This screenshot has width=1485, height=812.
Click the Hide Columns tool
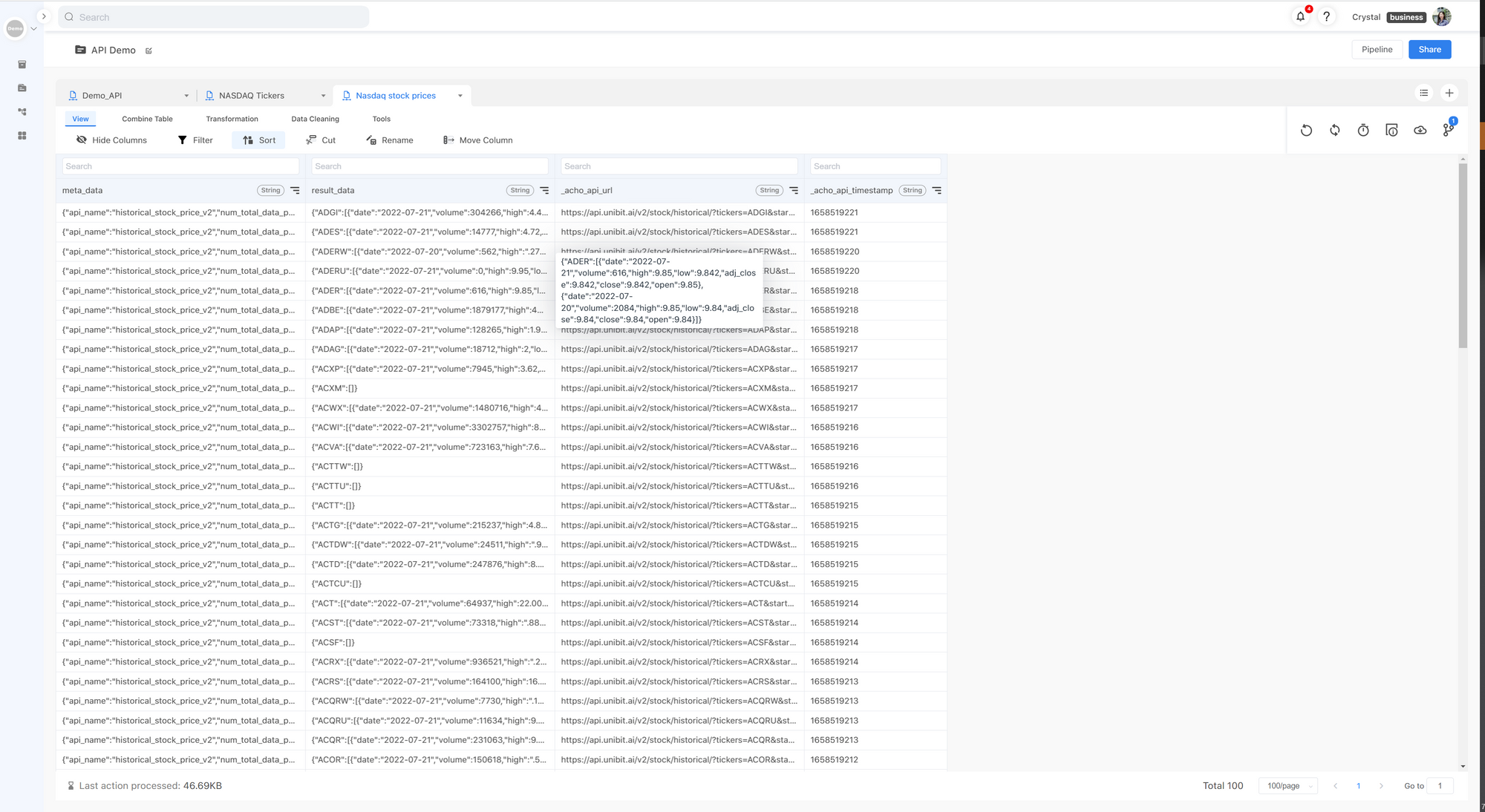tap(111, 140)
